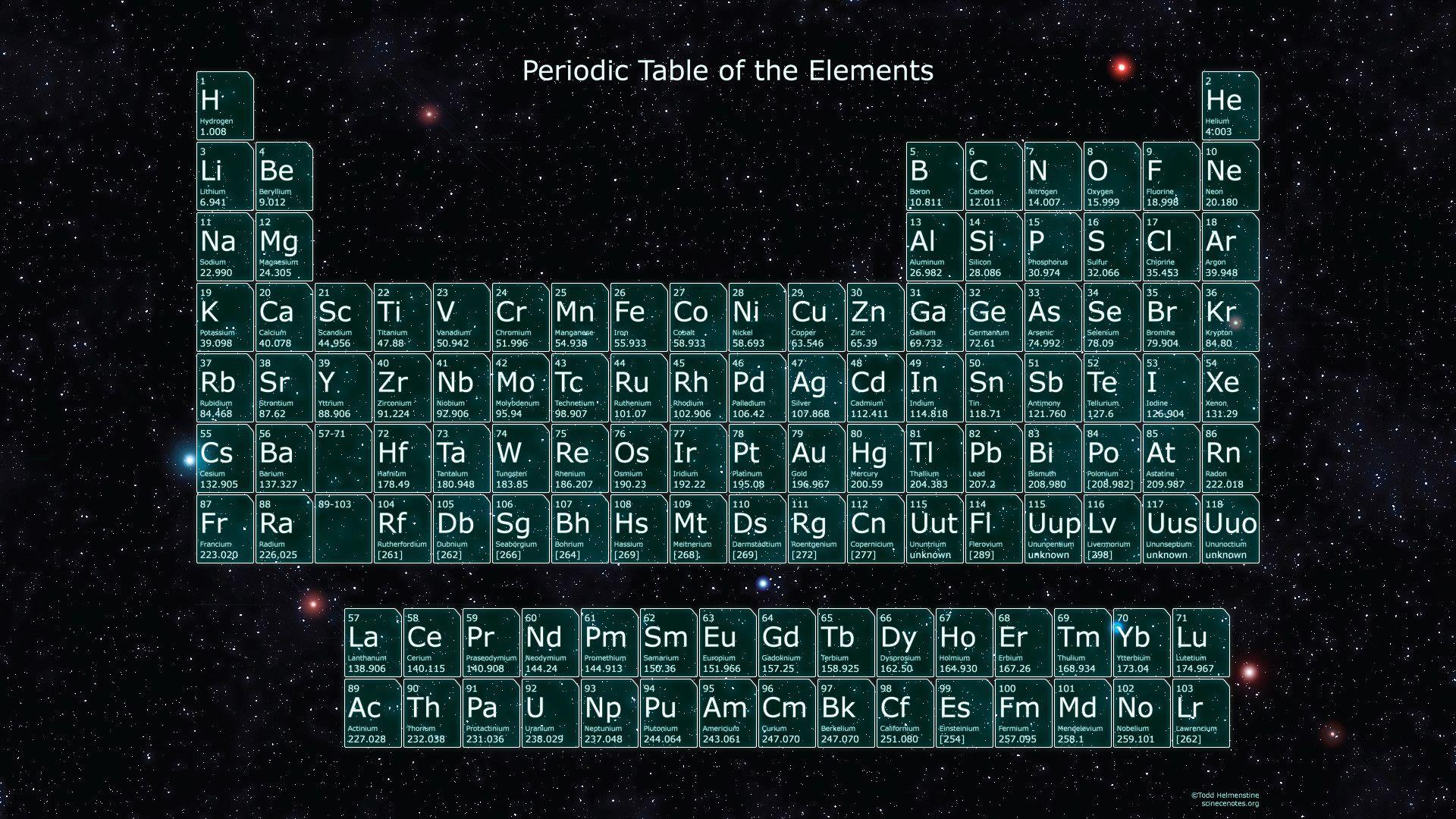Click the 57-71 lanthanide placeholder cell
The image size is (1456, 819).
coord(341,457)
